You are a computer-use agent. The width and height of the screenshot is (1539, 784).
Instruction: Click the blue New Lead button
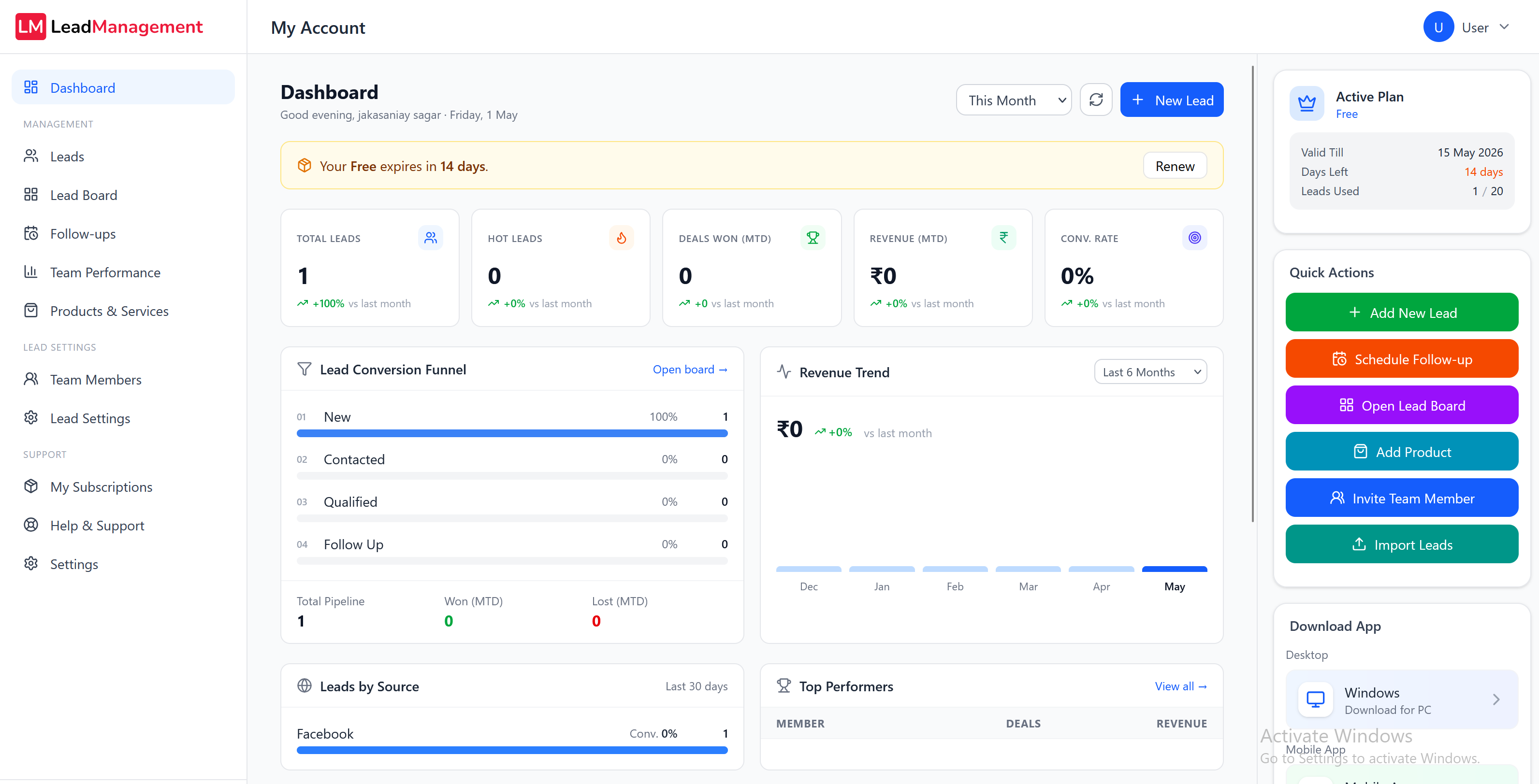1172,100
